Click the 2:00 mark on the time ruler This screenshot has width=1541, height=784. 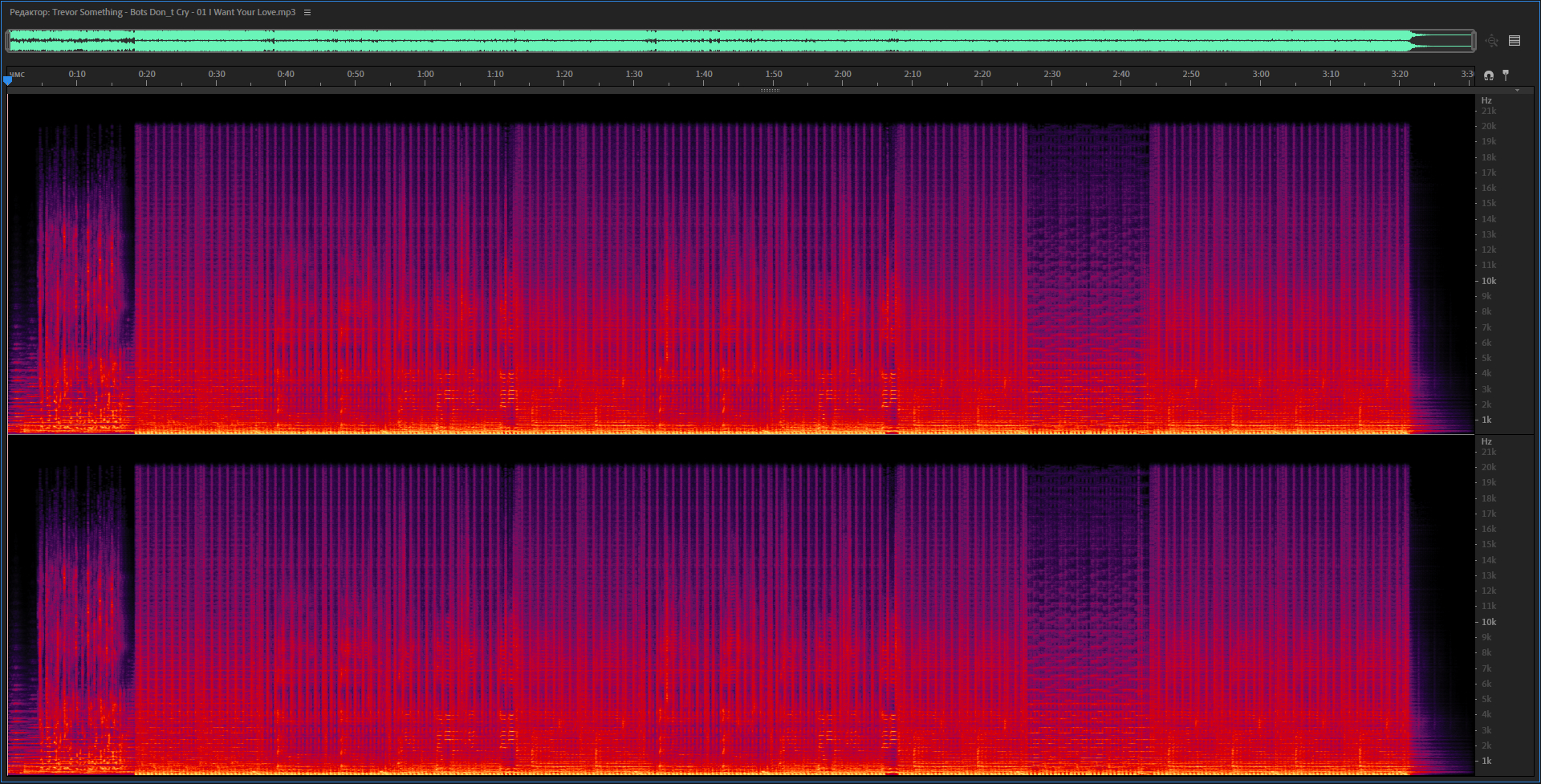point(843,74)
